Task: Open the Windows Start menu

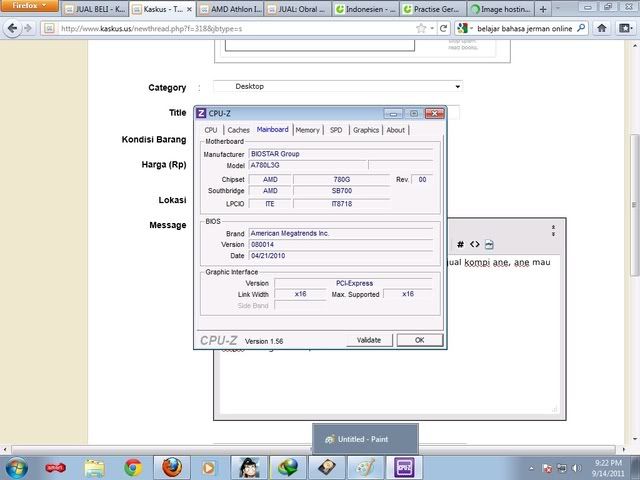Action: click(x=16, y=468)
